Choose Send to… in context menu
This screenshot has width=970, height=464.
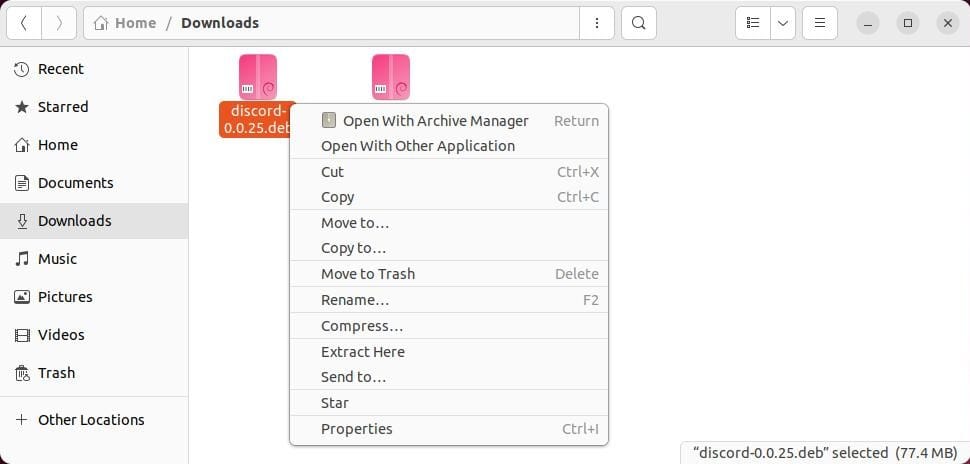(449, 377)
